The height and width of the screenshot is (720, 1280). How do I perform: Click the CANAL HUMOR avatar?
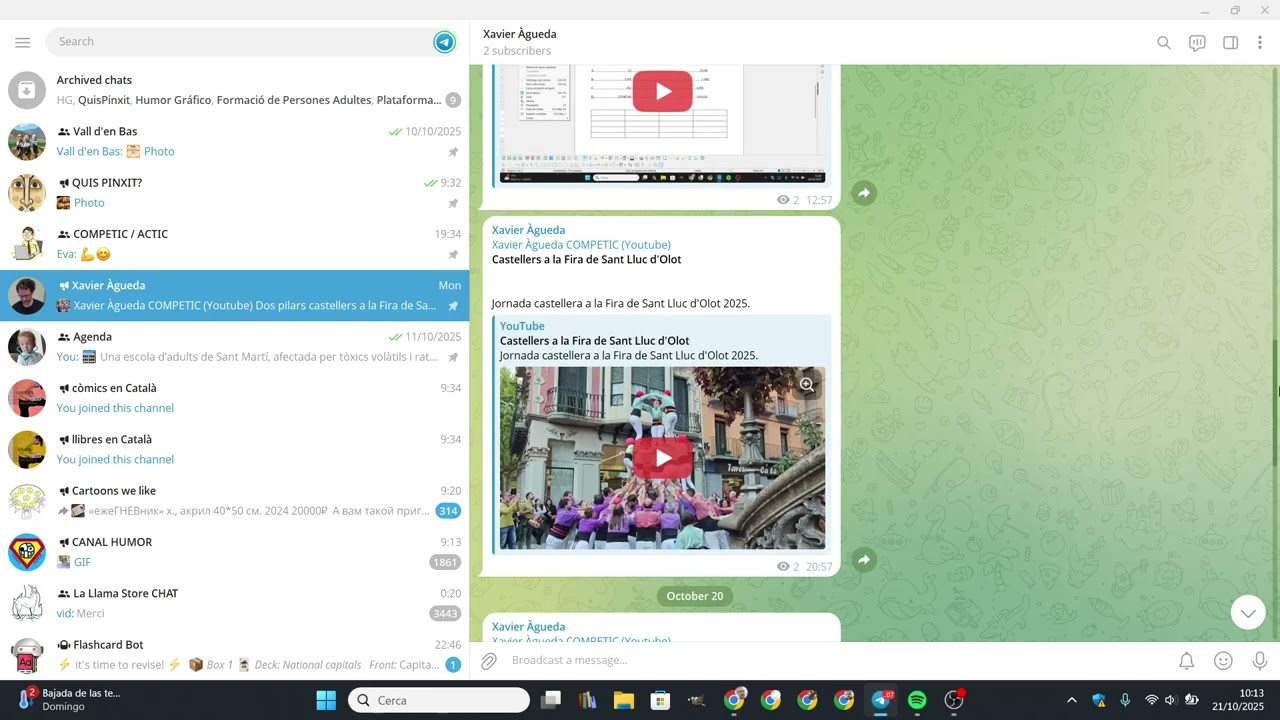click(x=27, y=552)
